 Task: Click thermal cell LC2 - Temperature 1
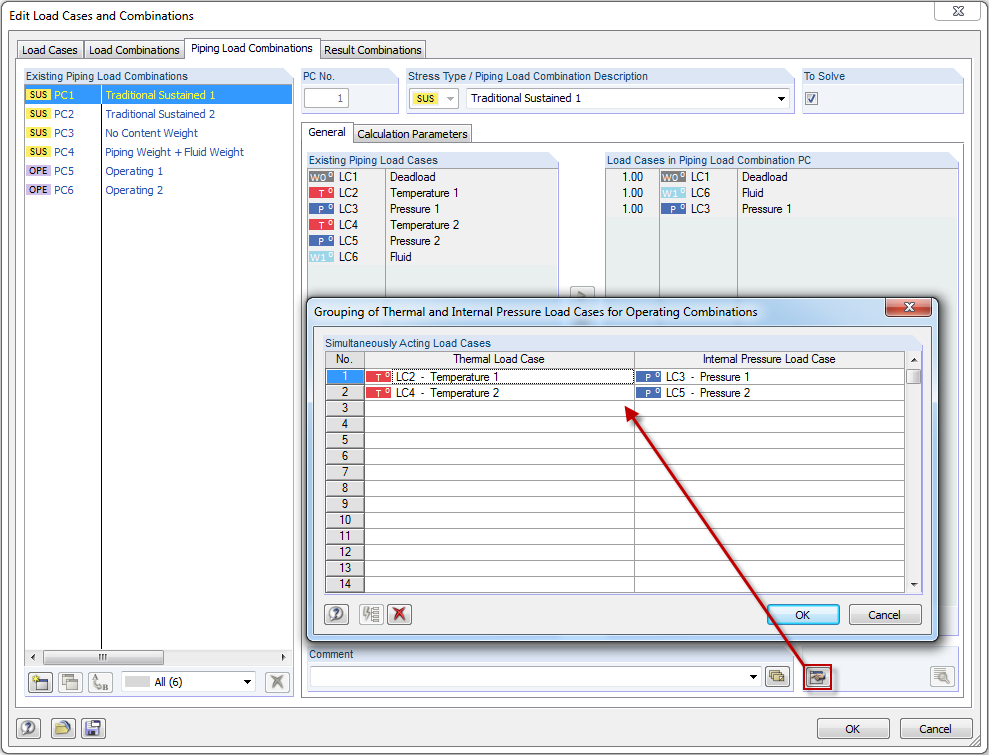[500, 377]
